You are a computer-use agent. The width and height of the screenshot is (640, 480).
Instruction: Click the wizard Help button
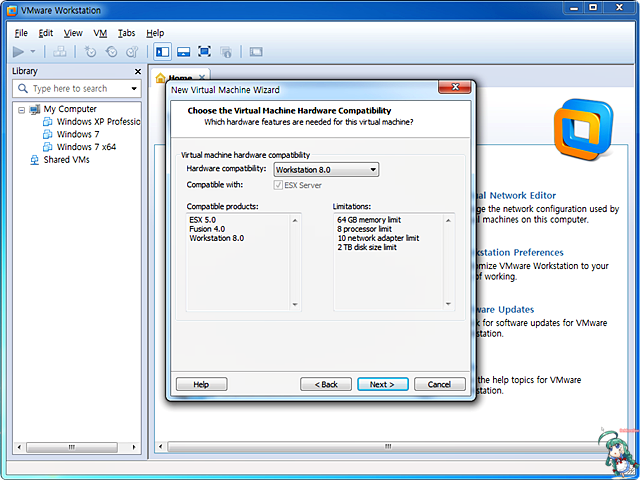(x=201, y=384)
